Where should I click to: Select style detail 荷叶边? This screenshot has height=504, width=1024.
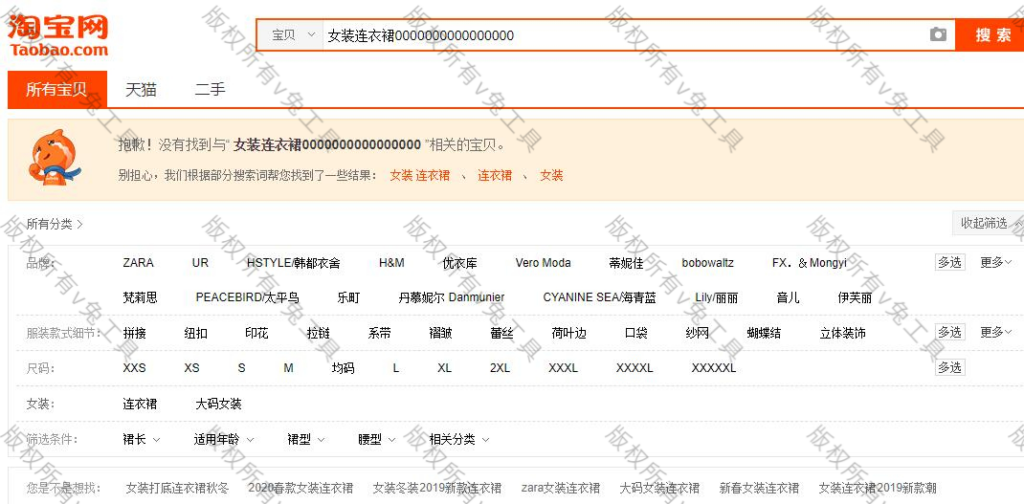point(569,333)
